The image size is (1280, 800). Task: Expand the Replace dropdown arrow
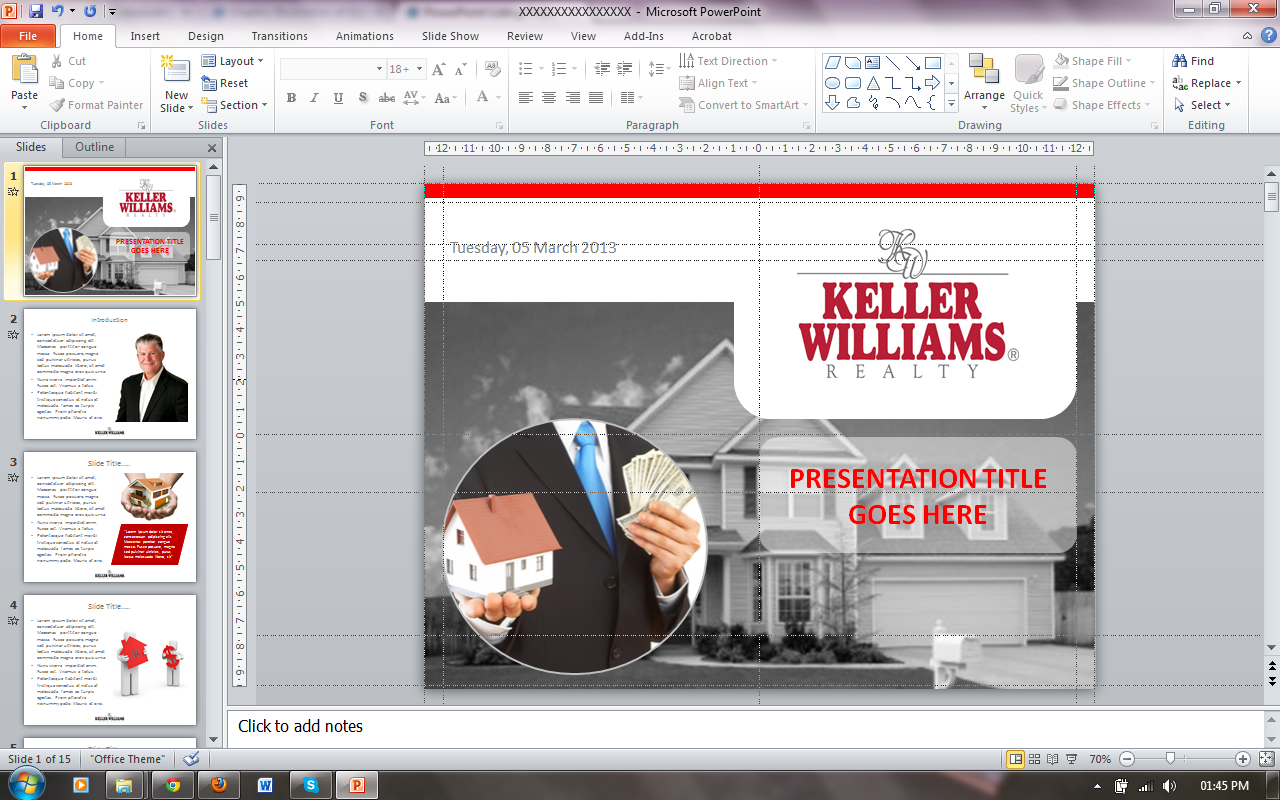point(1238,83)
